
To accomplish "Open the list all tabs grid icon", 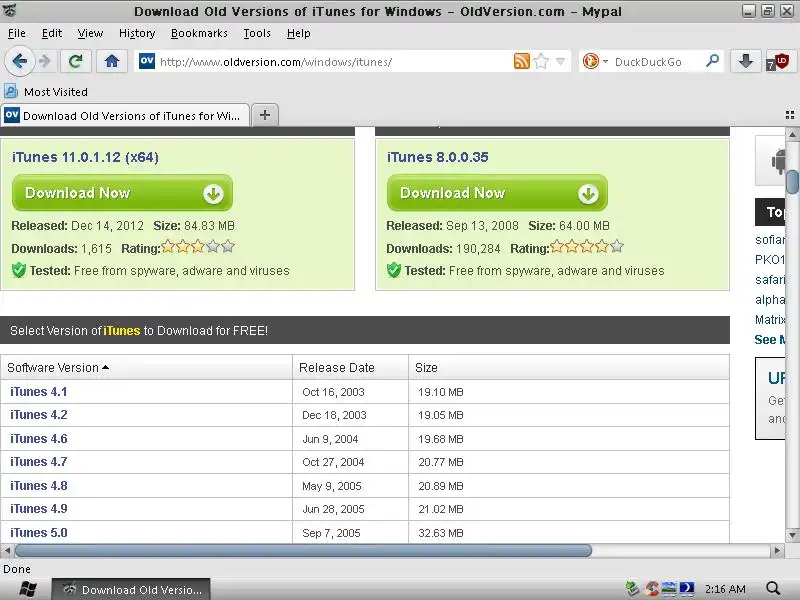I will 790,115.
